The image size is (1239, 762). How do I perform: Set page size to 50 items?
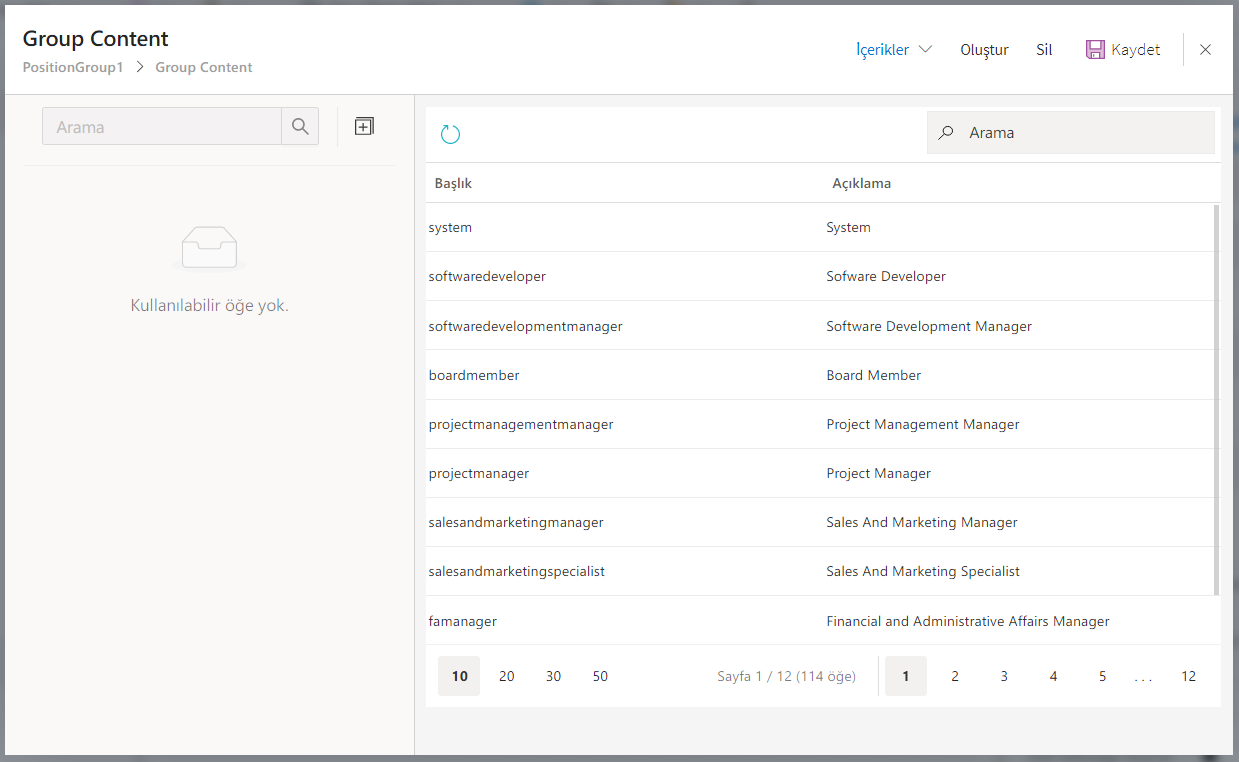(600, 677)
